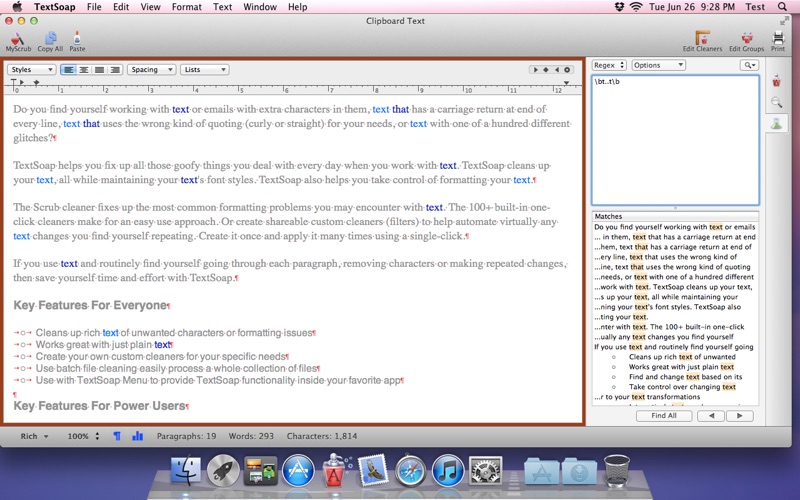Open the Format menu

tap(186, 7)
